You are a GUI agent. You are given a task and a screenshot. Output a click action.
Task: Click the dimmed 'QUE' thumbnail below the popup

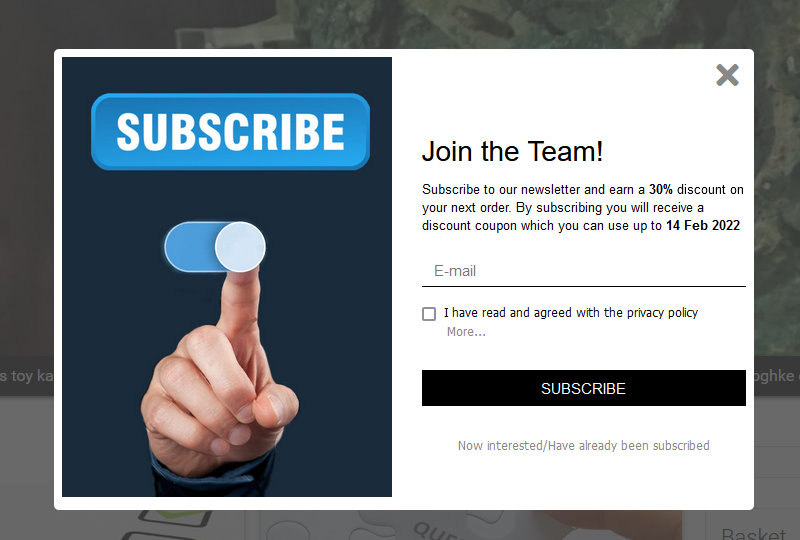[x=434, y=530]
